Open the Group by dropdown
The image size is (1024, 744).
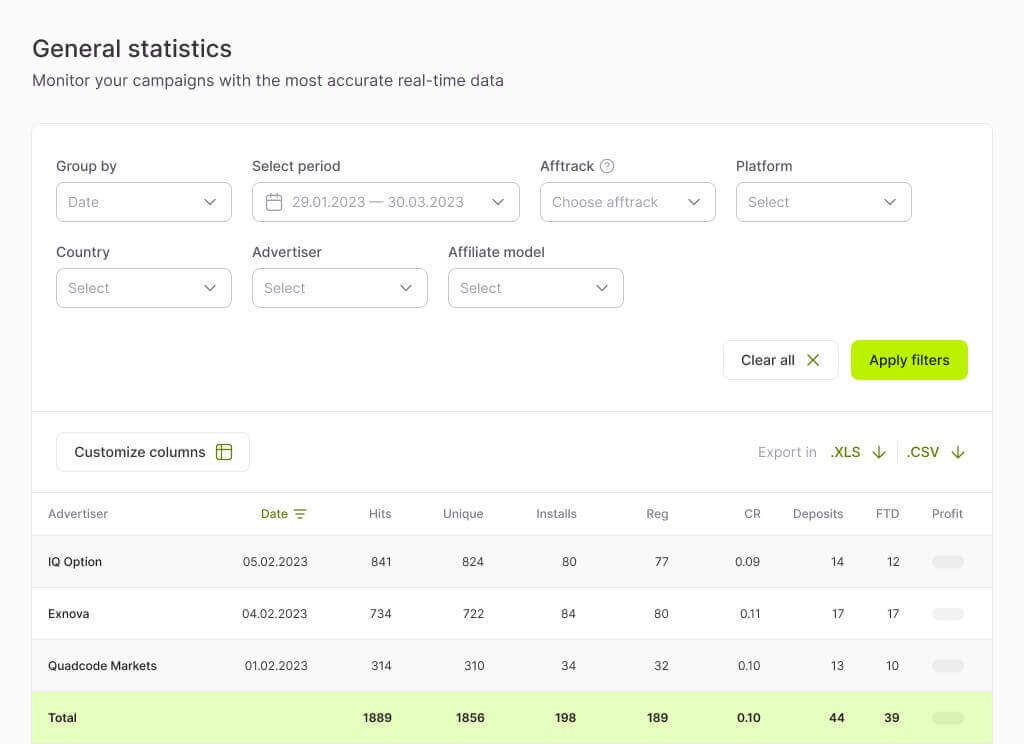143,202
